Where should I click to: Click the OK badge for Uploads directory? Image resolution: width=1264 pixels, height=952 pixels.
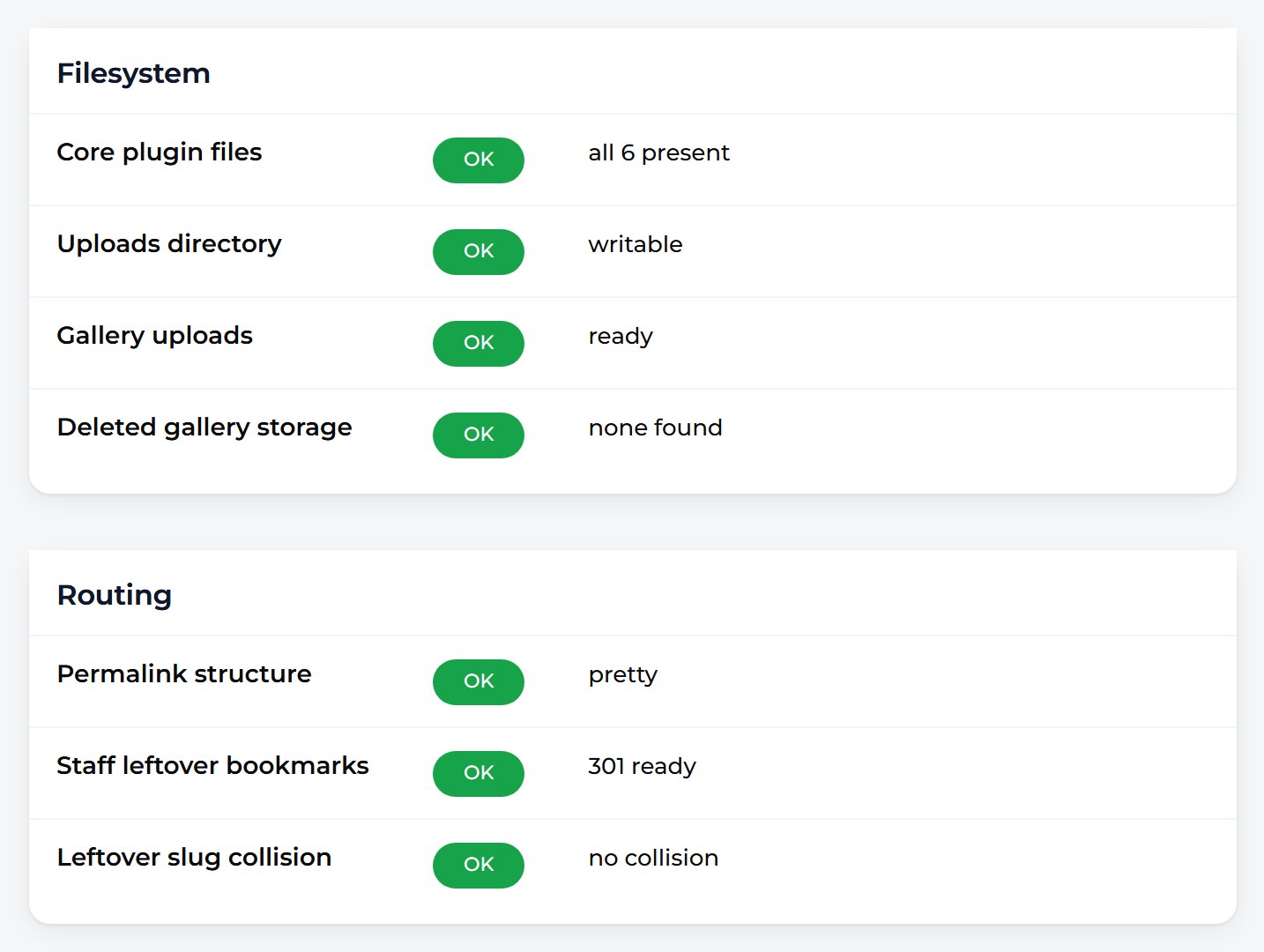(x=479, y=252)
